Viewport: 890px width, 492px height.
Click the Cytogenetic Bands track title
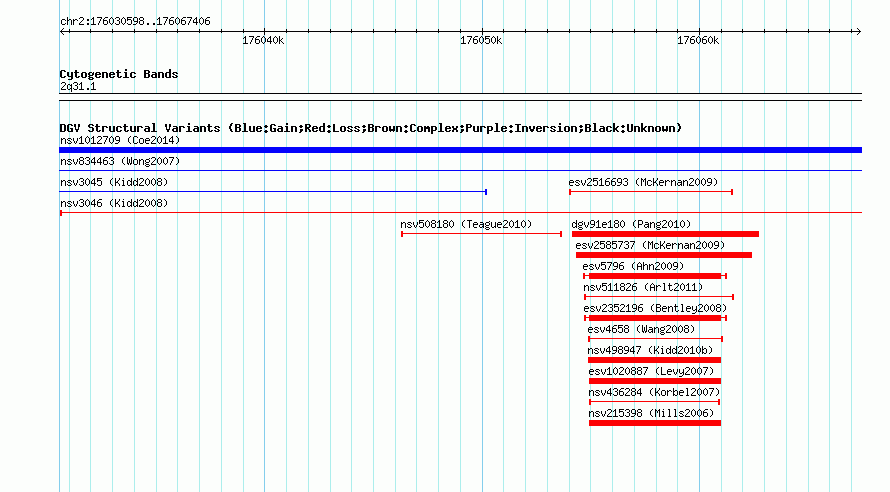119,74
